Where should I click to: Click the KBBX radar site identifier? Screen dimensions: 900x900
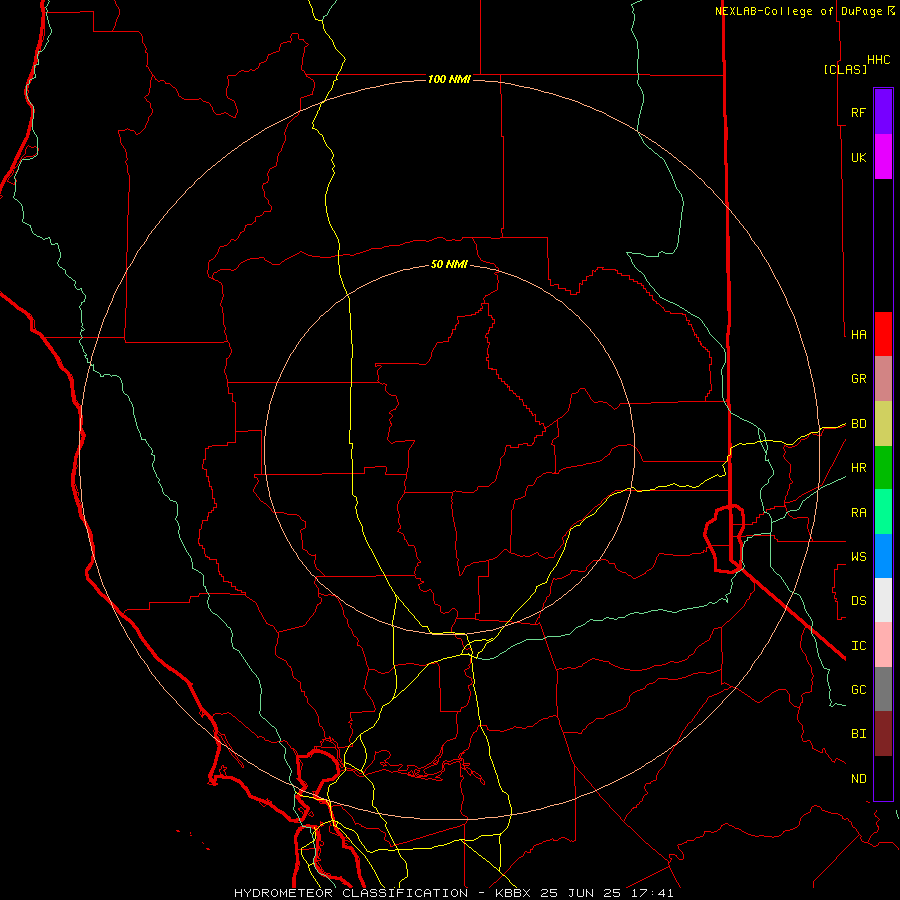click(x=512, y=893)
